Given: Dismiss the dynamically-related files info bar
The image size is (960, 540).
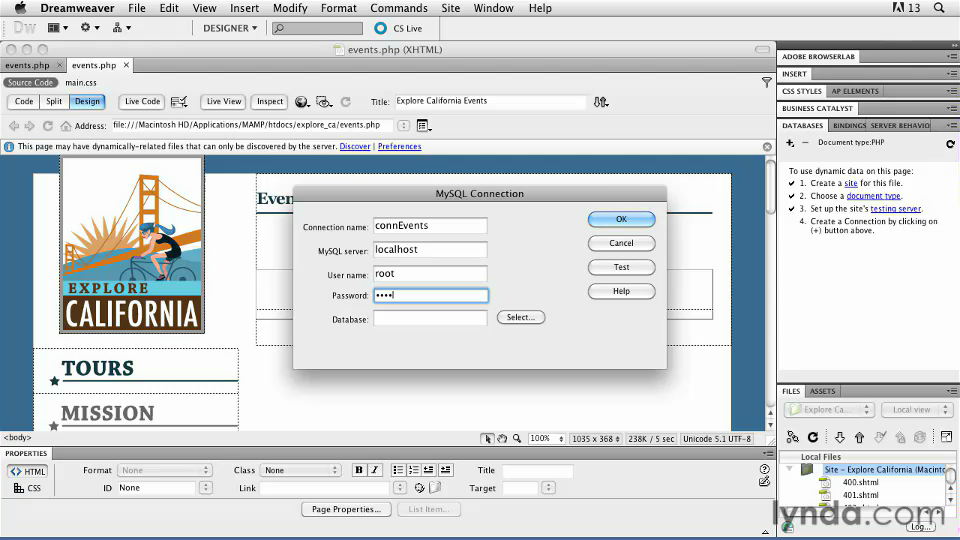Looking at the screenshot, I should pyautogui.click(x=767, y=147).
